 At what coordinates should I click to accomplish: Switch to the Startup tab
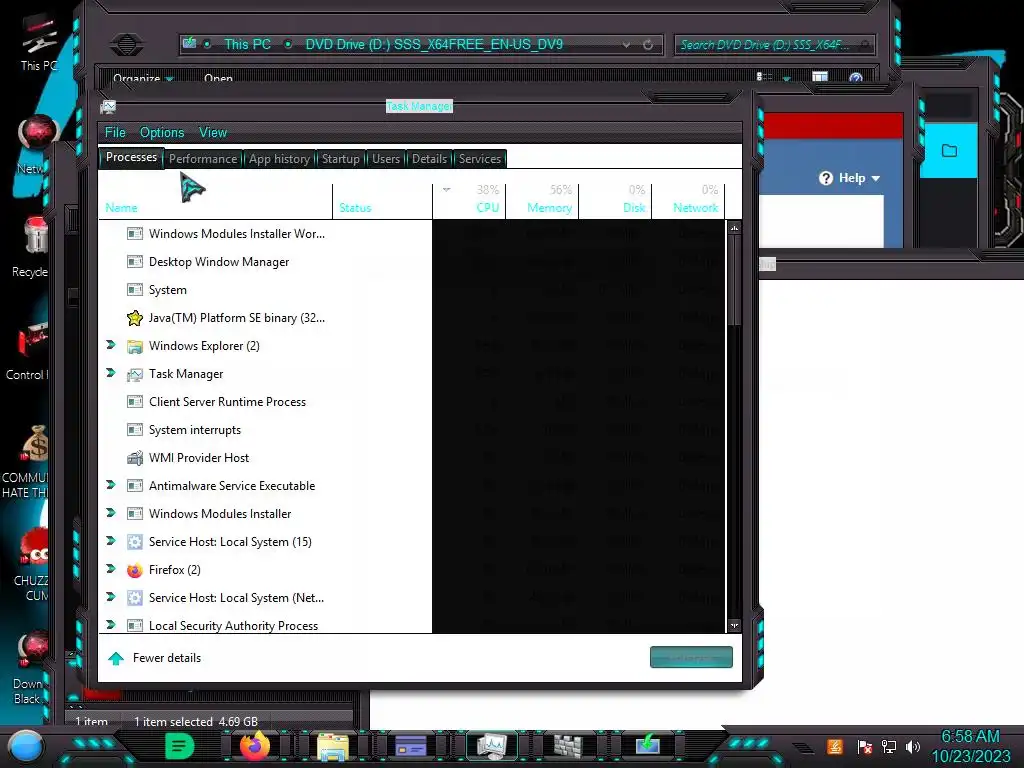tap(340, 159)
